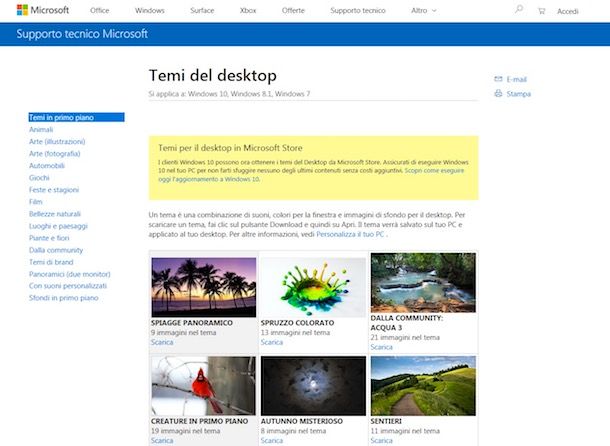Click 'Temi per il desktop in Microsoft Store' heading
This screenshot has height=446, width=610.
(230, 148)
